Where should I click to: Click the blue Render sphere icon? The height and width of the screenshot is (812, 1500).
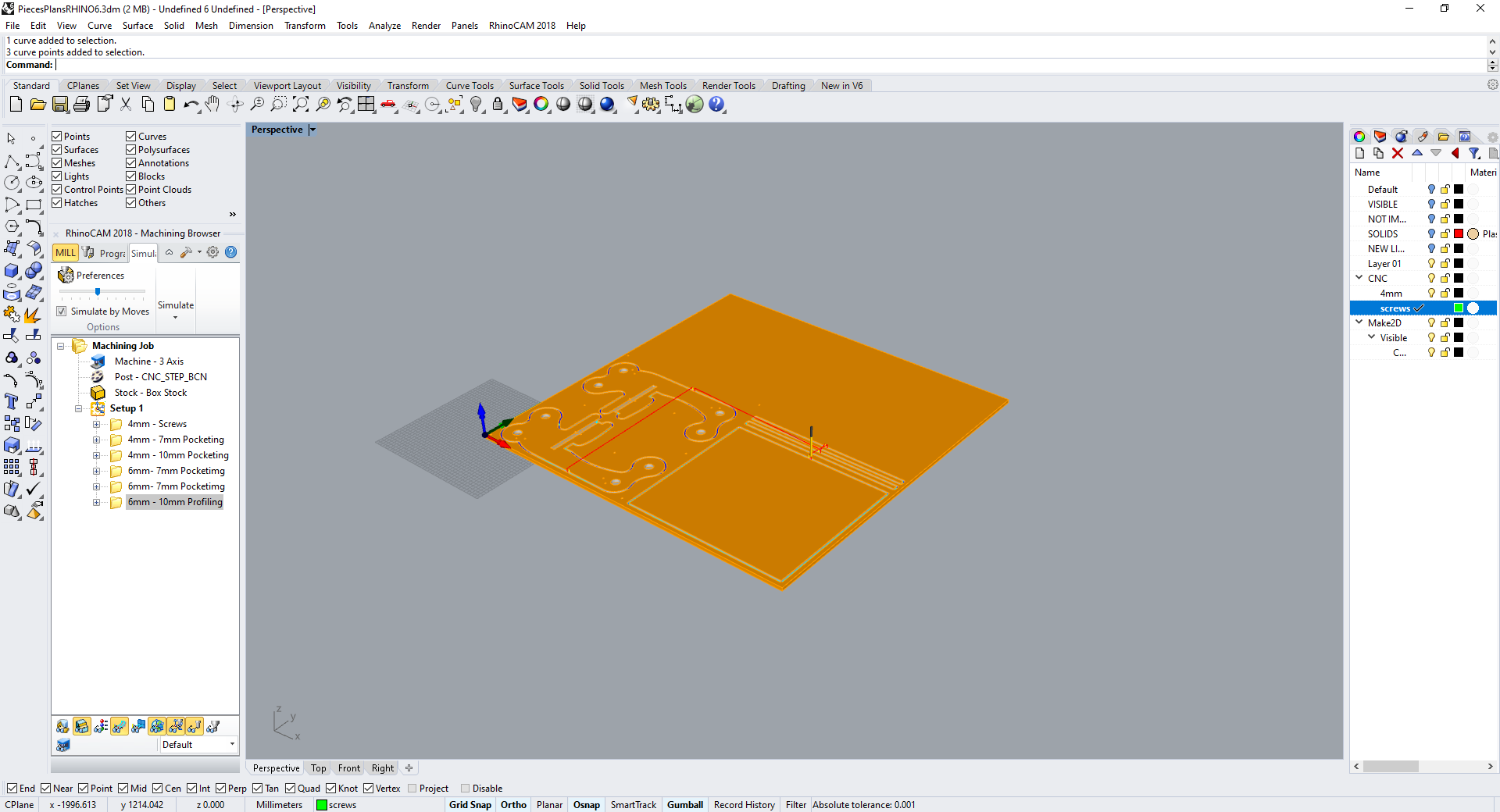(x=607, y=104)
